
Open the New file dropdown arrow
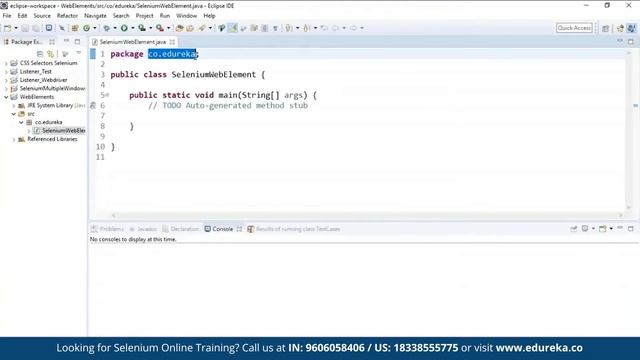16,28
